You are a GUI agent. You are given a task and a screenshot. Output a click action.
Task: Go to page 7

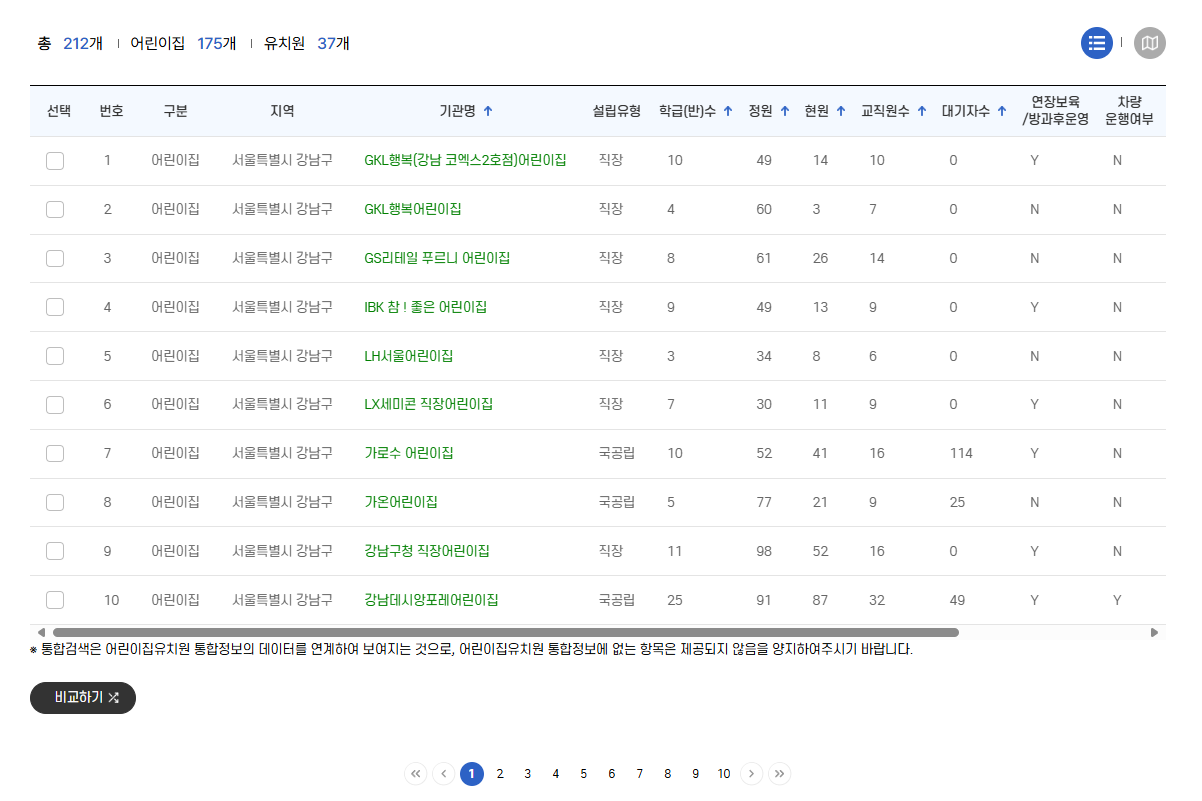click(x=640, y=773)
